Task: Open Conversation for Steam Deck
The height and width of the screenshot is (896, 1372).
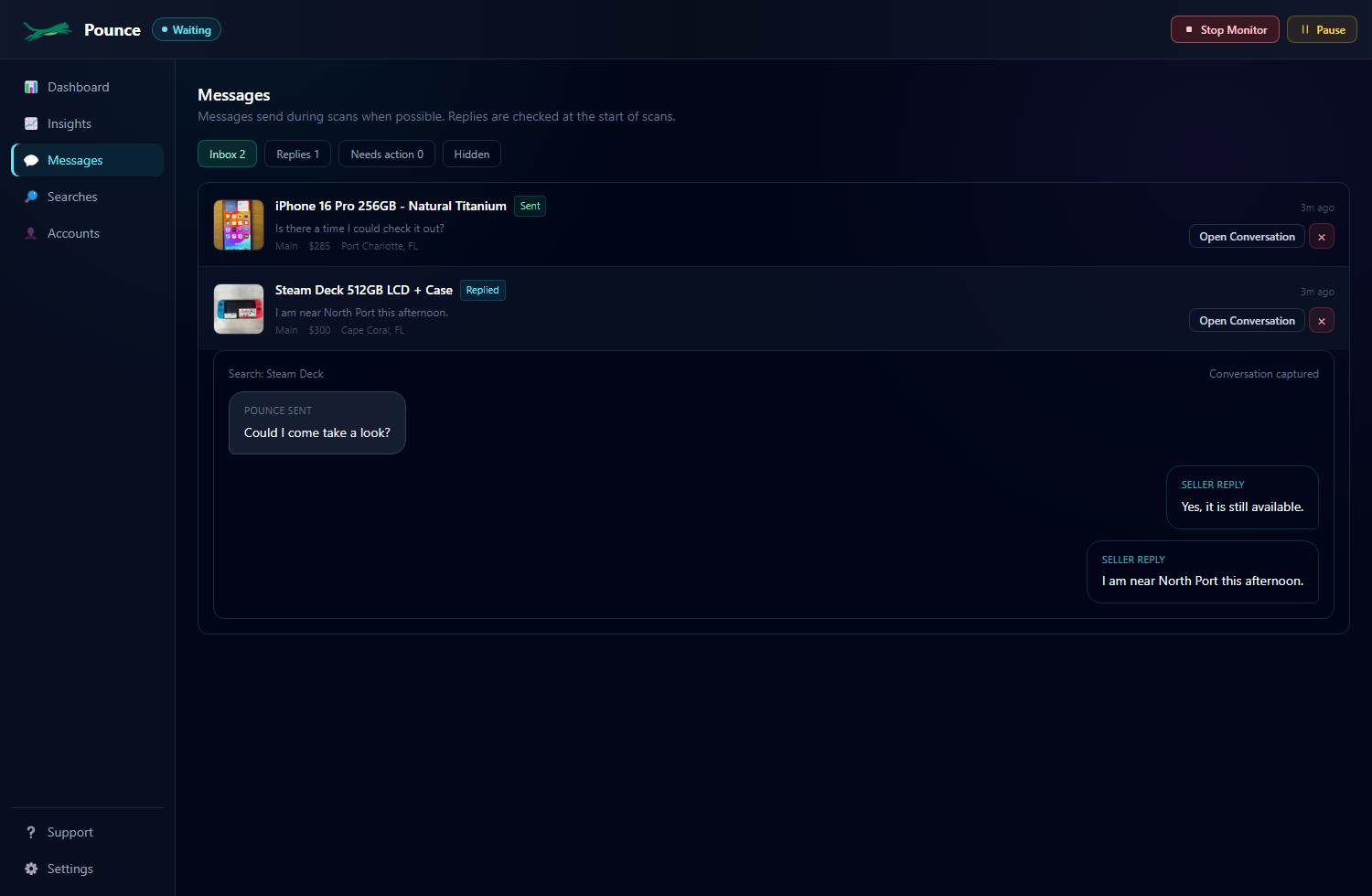Action: pyautogui.click(x=1247, y=321)
